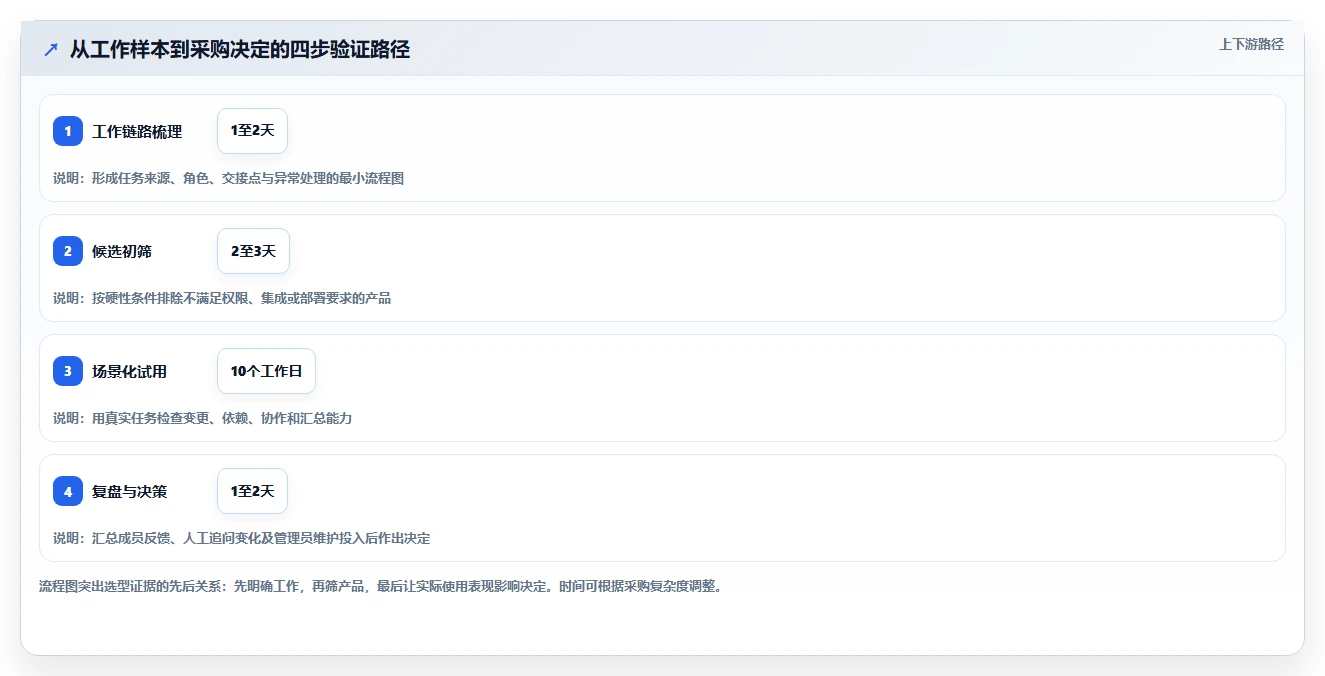Image resolution: width=1325 pixels, height=676 pixels.
Task: Select the 复盘与决策 step name
Action: coord(129,491)
